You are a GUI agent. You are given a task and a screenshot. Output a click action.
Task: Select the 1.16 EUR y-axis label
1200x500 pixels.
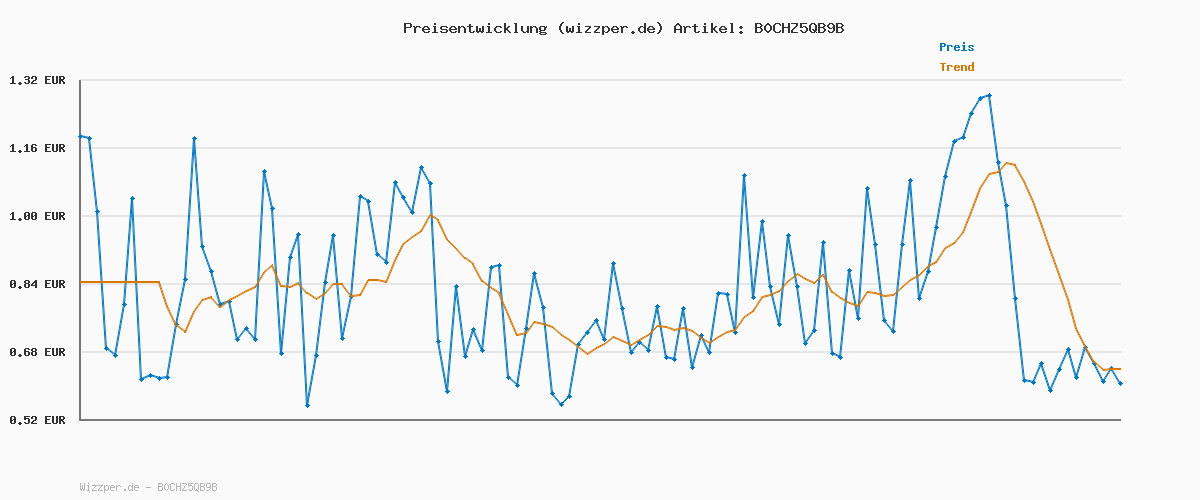coord(37,148)
